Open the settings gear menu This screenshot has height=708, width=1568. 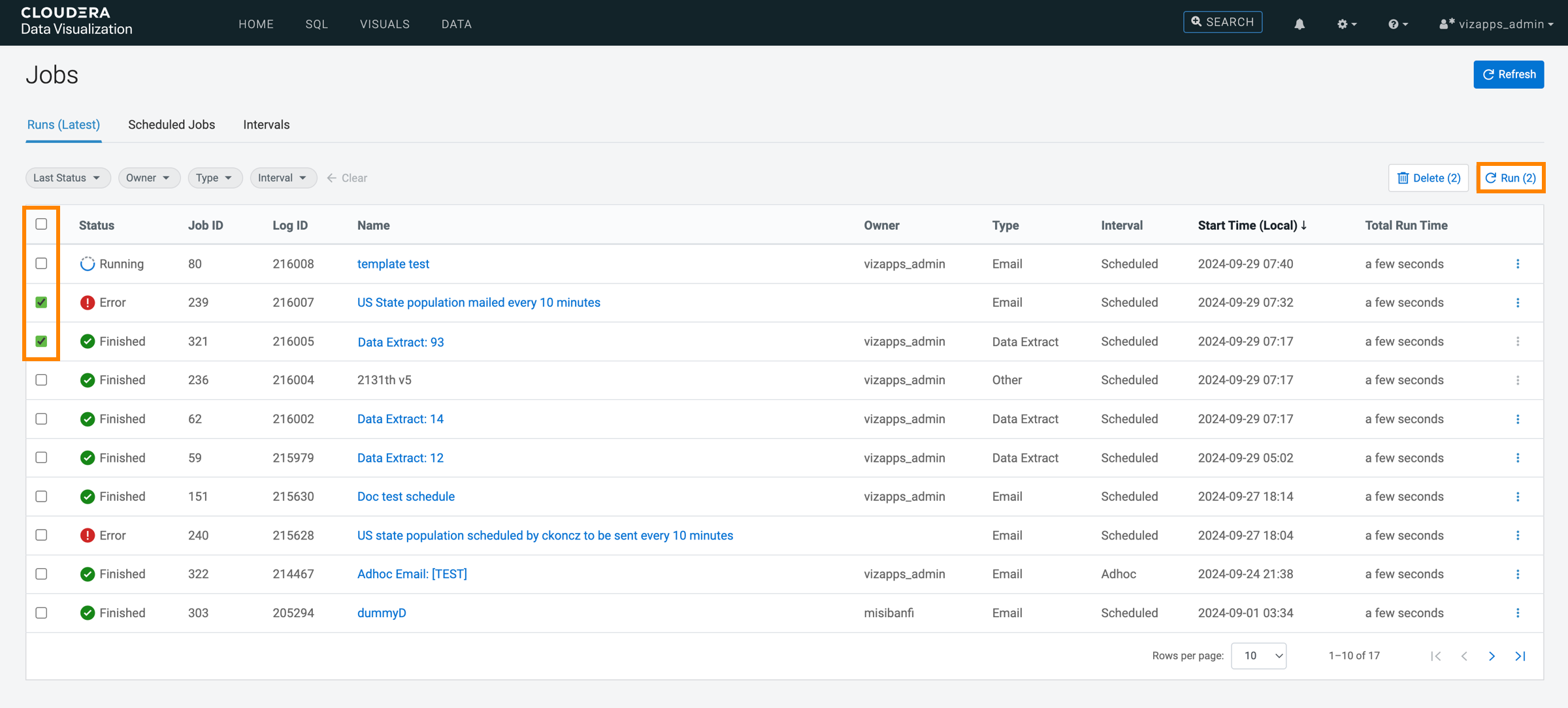tap(1346, 24)
